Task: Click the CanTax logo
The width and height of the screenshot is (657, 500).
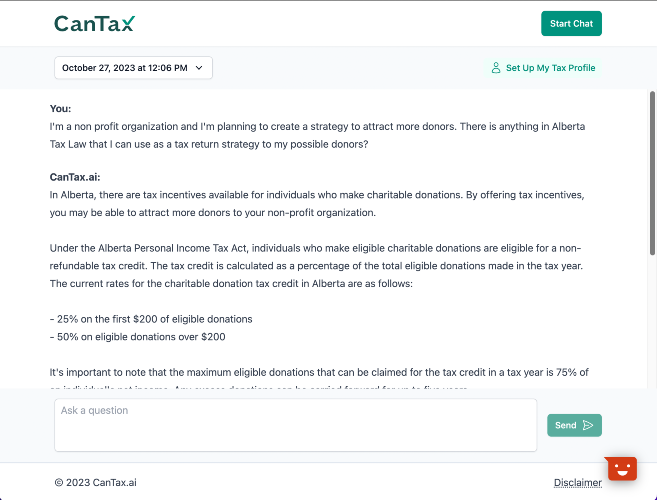Action: pos(95,23)
